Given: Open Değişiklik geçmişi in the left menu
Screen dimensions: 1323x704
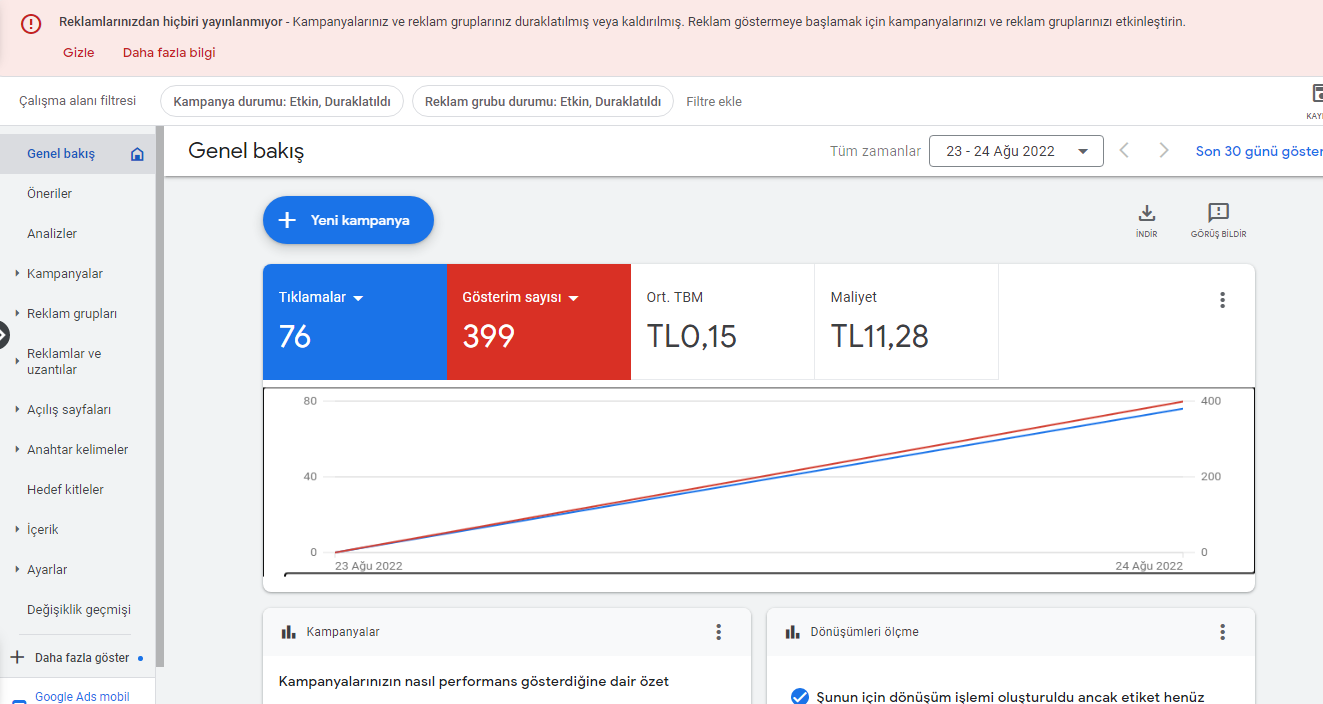Looking at the screenshot, I should pos(79,610).
